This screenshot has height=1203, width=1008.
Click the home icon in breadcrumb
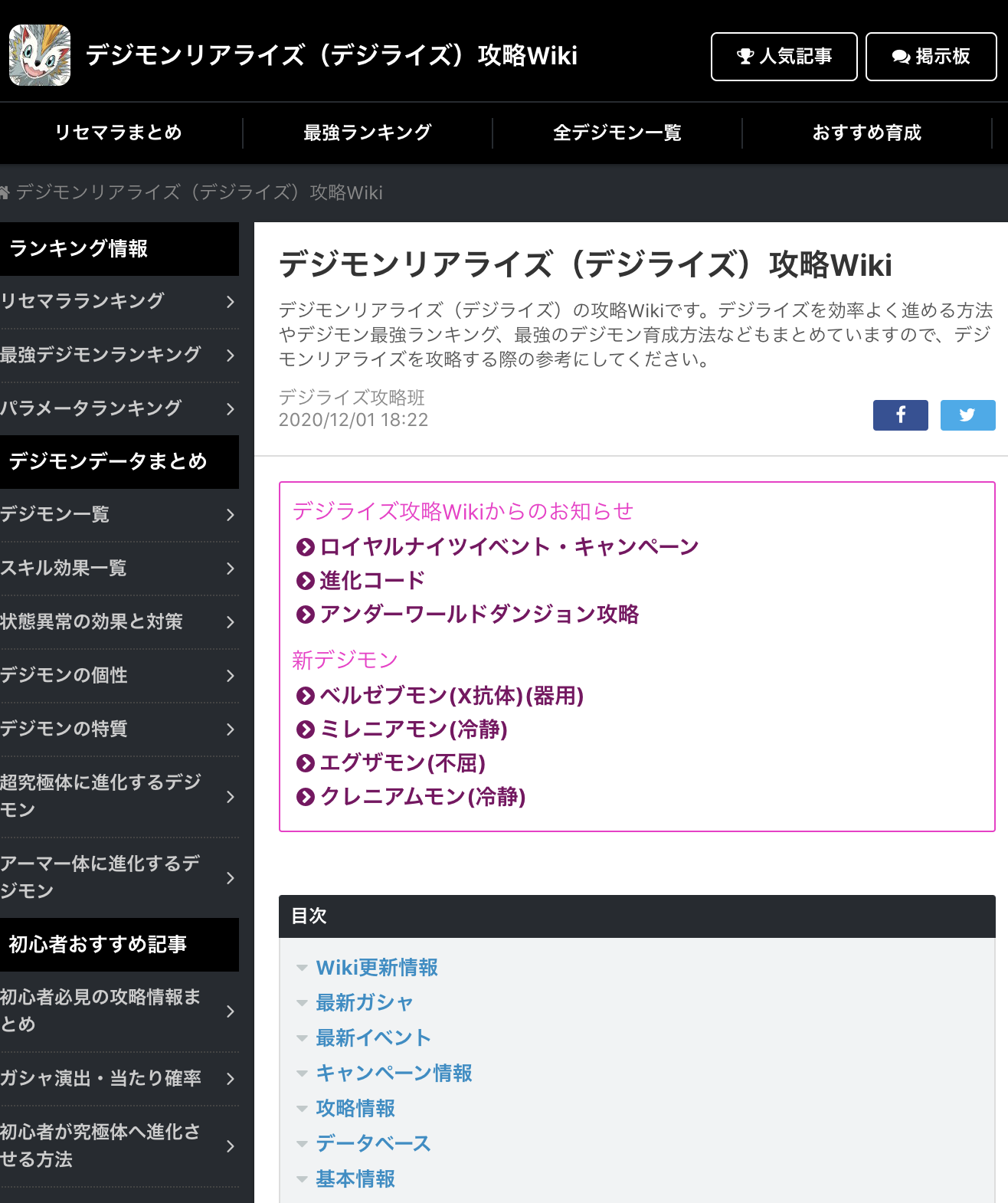tap(5, 192)
